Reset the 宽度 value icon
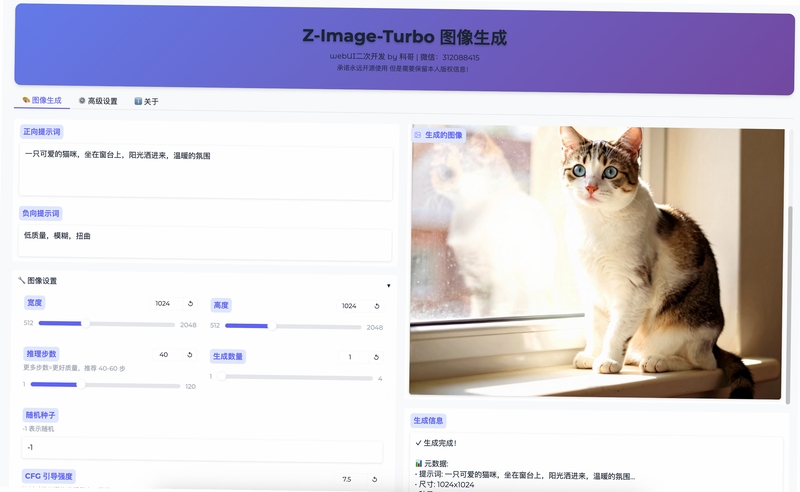 point(190,304)
